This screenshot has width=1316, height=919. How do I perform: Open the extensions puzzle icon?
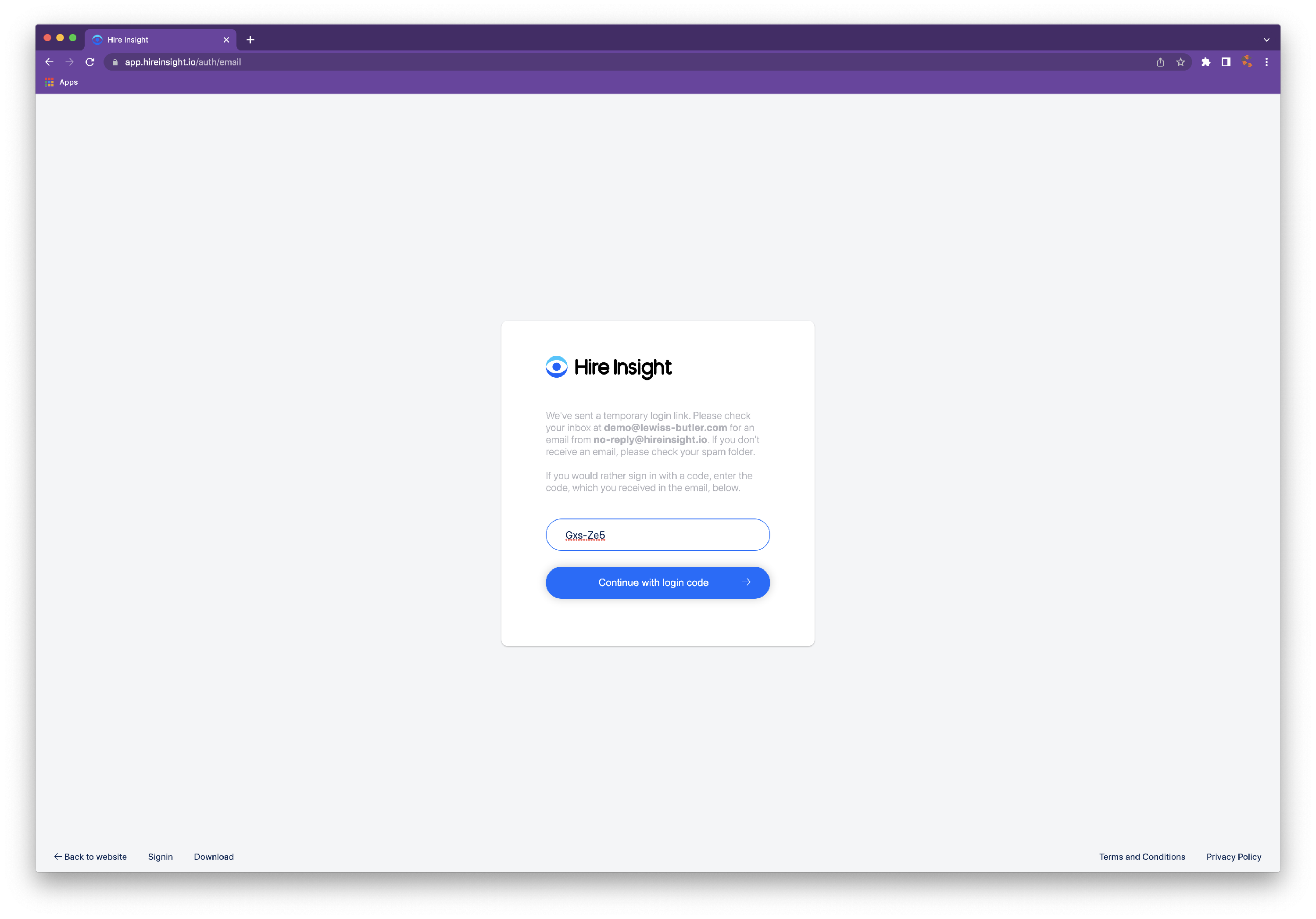1206,62
